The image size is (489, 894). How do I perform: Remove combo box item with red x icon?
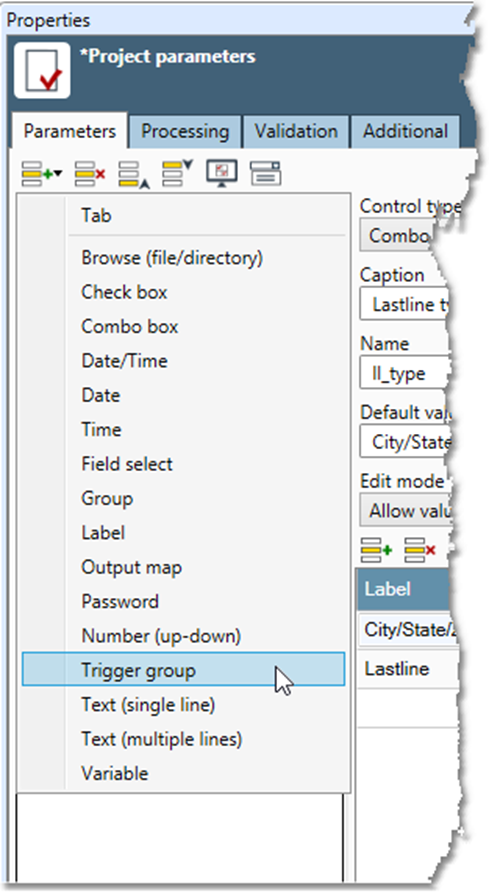(419, 551)
